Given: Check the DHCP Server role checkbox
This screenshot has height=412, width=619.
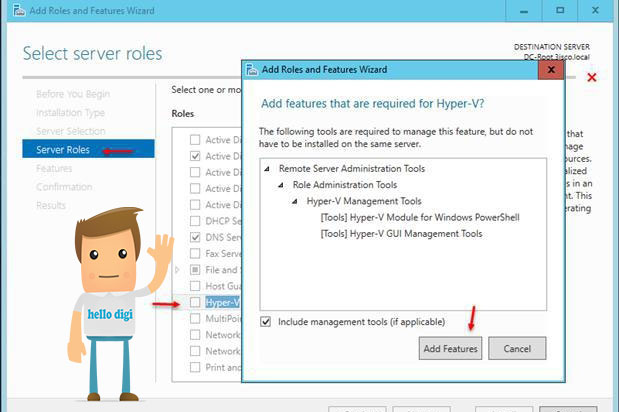Looking at the screenshot, I should [195, 221].
